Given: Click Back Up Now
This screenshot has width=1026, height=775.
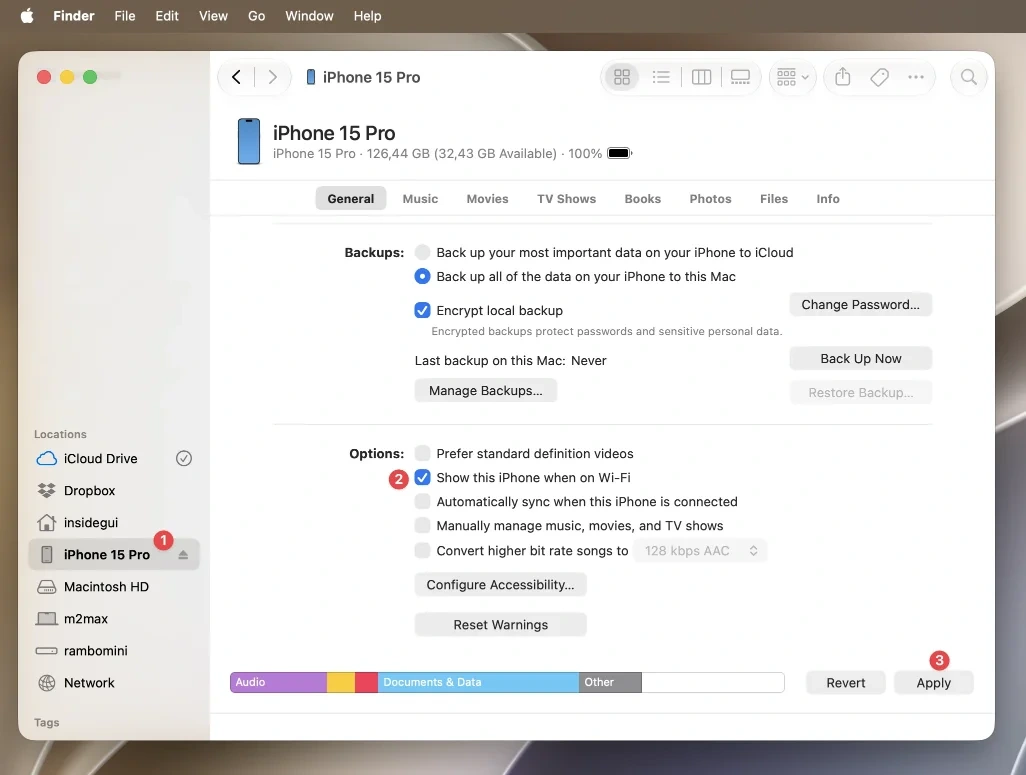Looking at the screenshot, I should pyautogui.click(x=860, y=359).
